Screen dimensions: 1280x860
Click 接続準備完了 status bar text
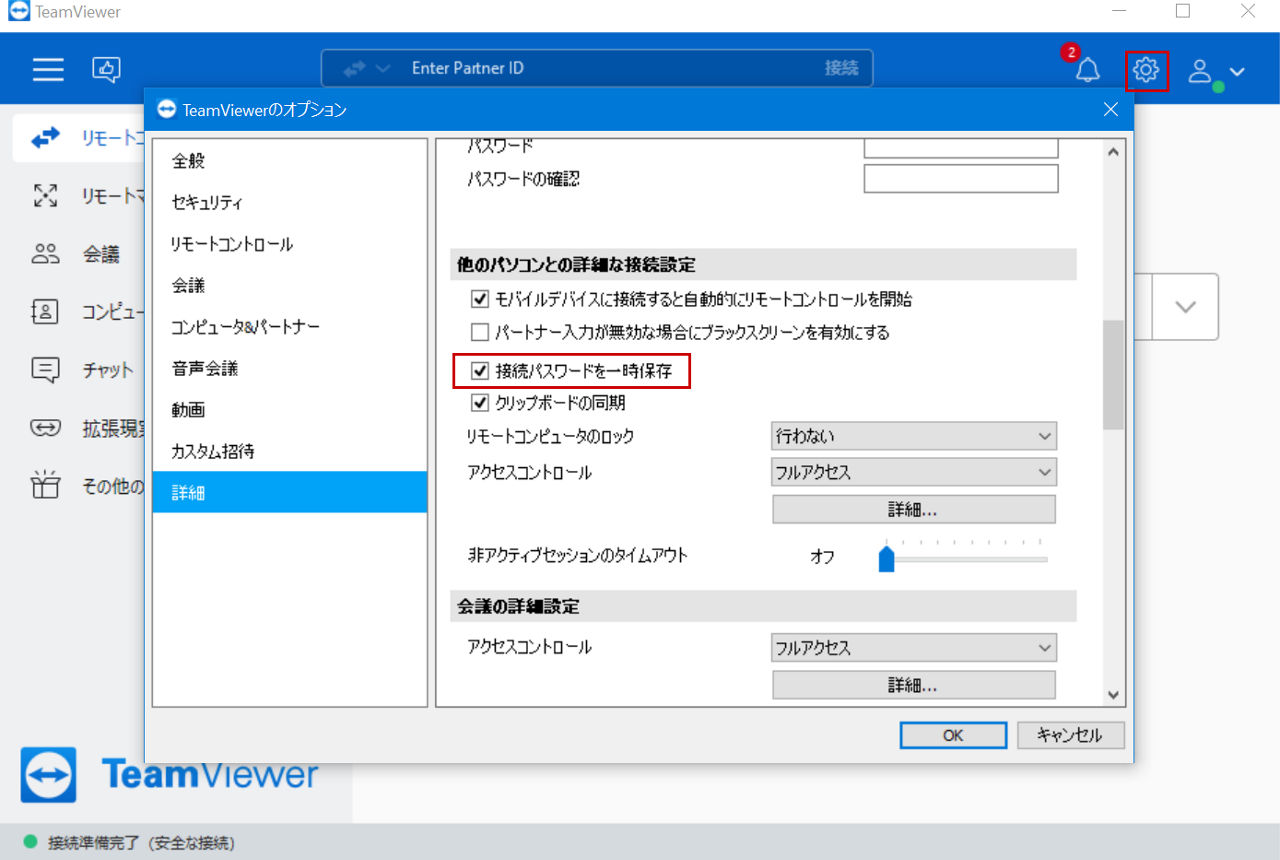[x=141, y=843]
